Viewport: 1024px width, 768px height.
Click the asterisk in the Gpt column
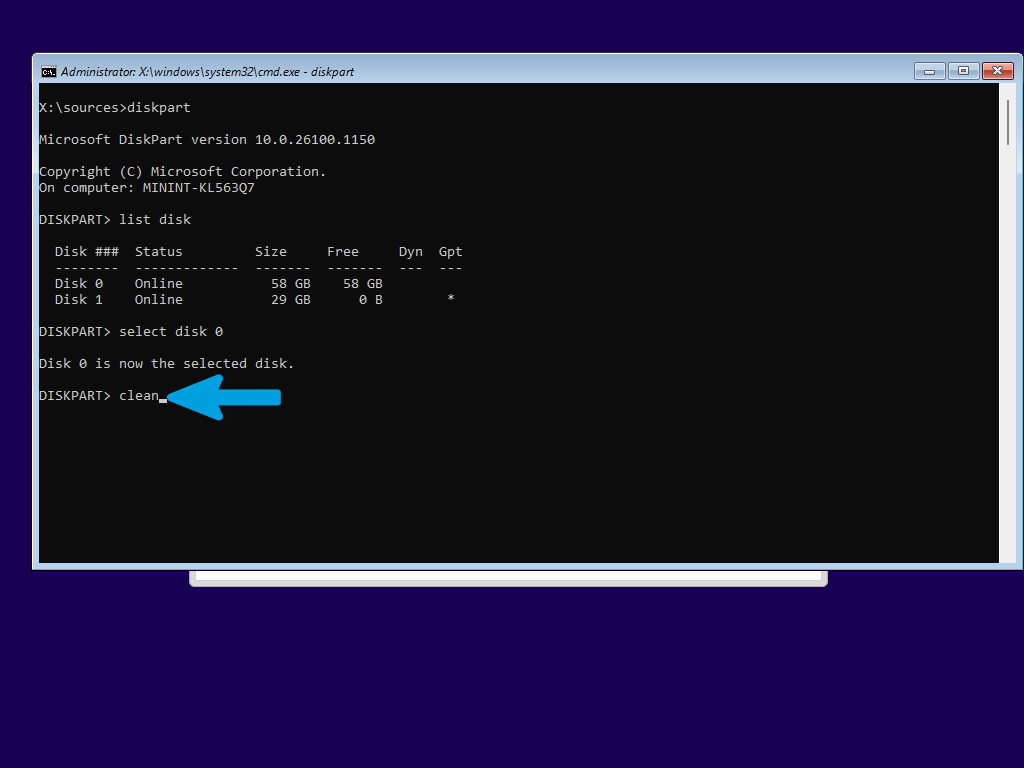point(451,298)
